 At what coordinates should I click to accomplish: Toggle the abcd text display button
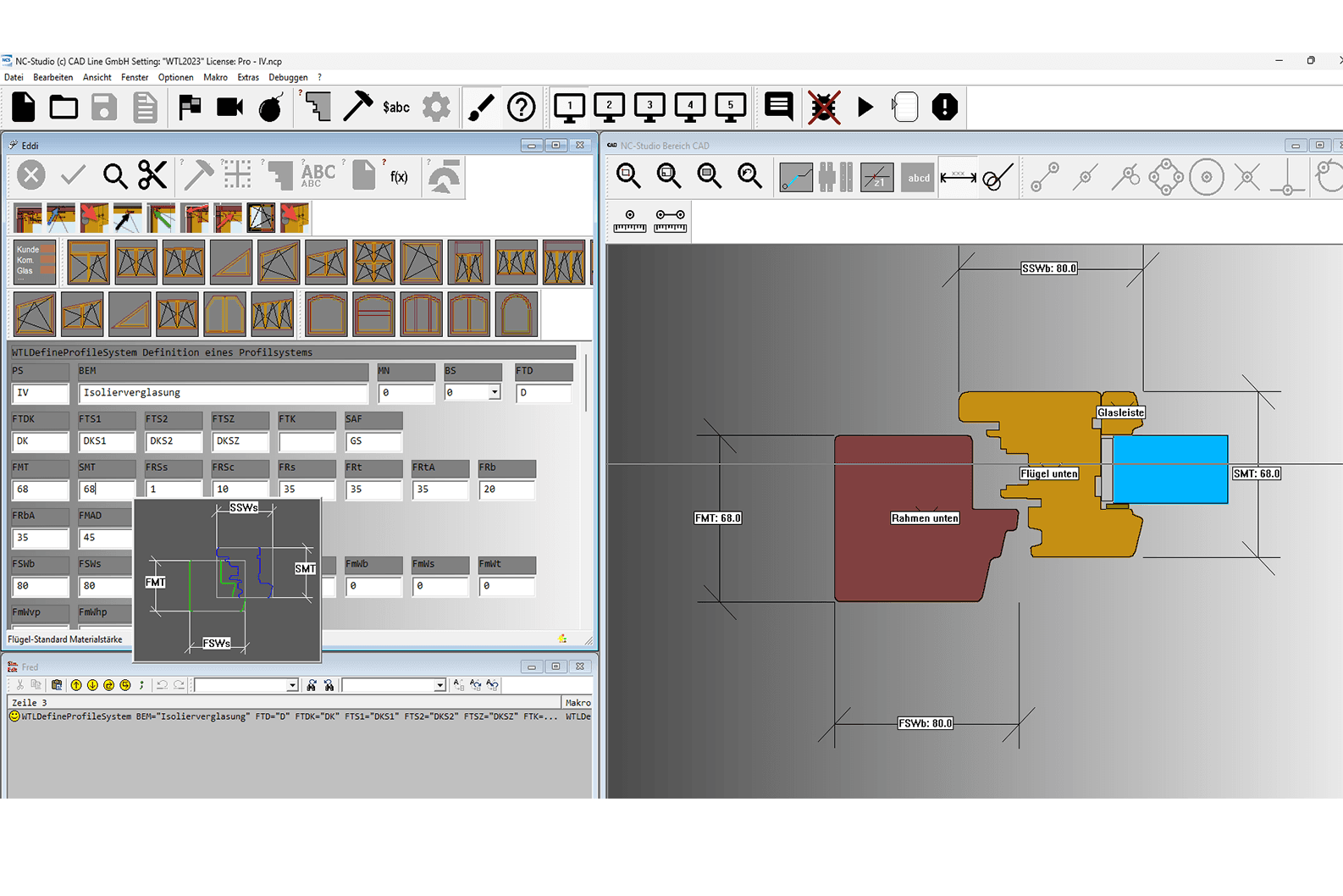tap(918, 177)
